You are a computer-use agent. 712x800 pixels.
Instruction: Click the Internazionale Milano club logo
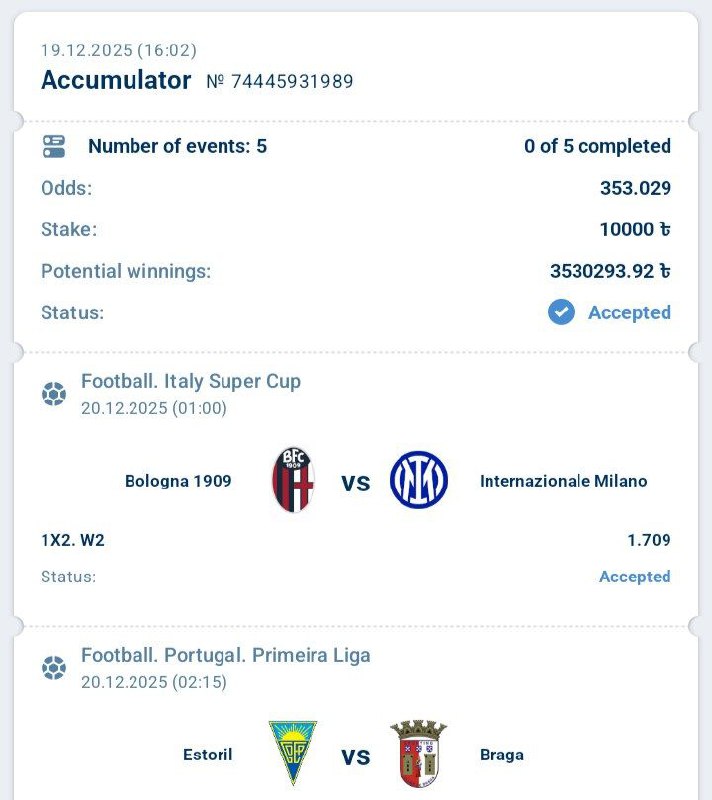[x=418, y=481]
